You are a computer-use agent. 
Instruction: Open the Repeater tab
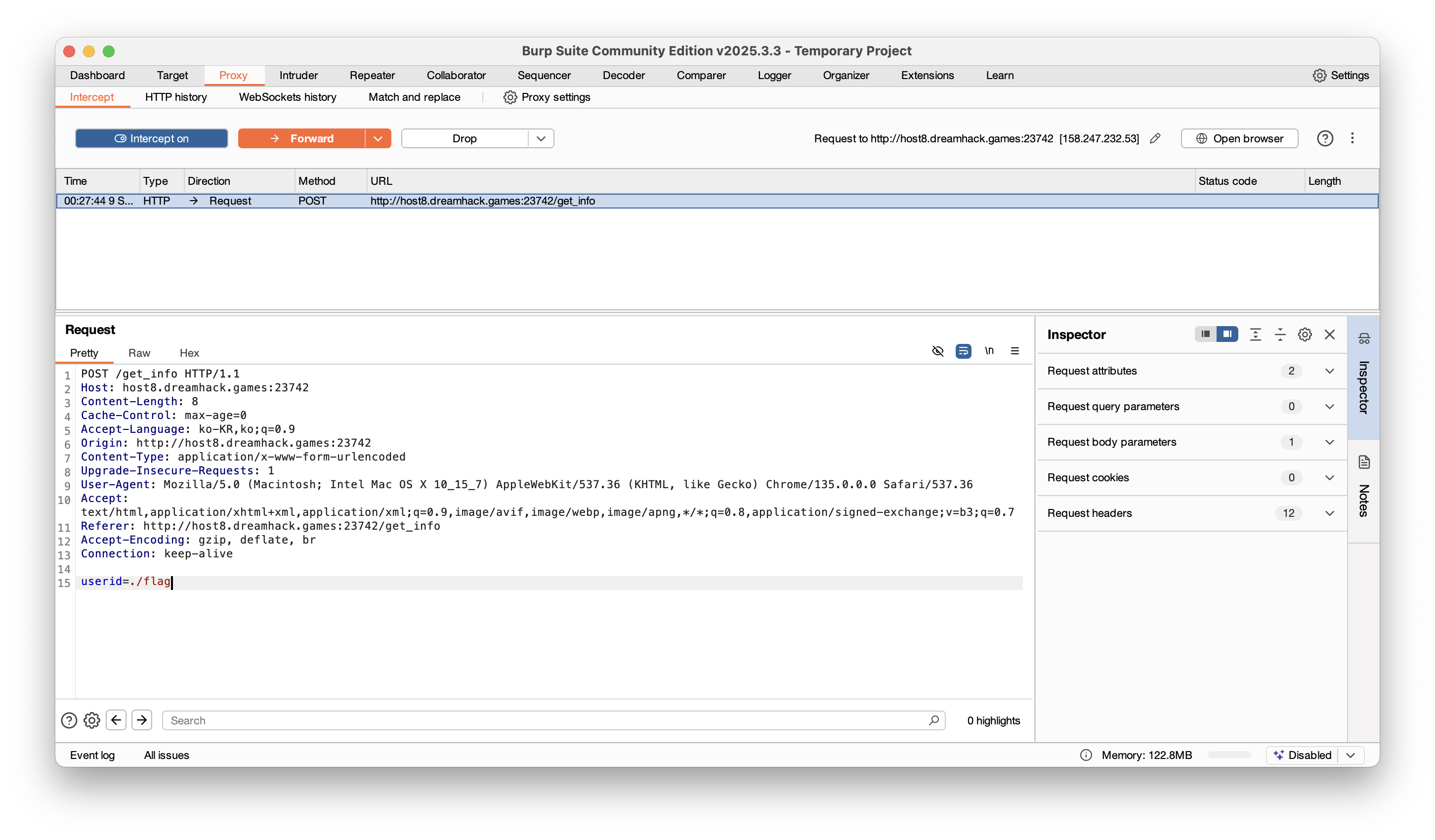pyautogui.click(x=372, y=75)
